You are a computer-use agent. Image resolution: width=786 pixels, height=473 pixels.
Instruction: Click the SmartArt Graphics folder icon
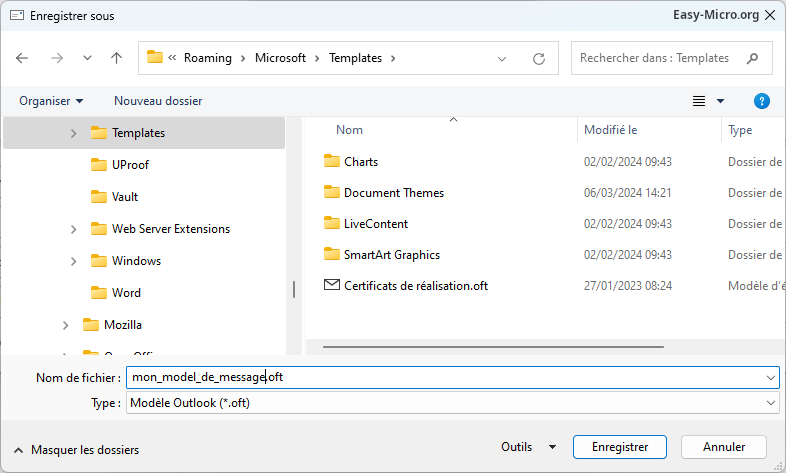click(331, 254)
